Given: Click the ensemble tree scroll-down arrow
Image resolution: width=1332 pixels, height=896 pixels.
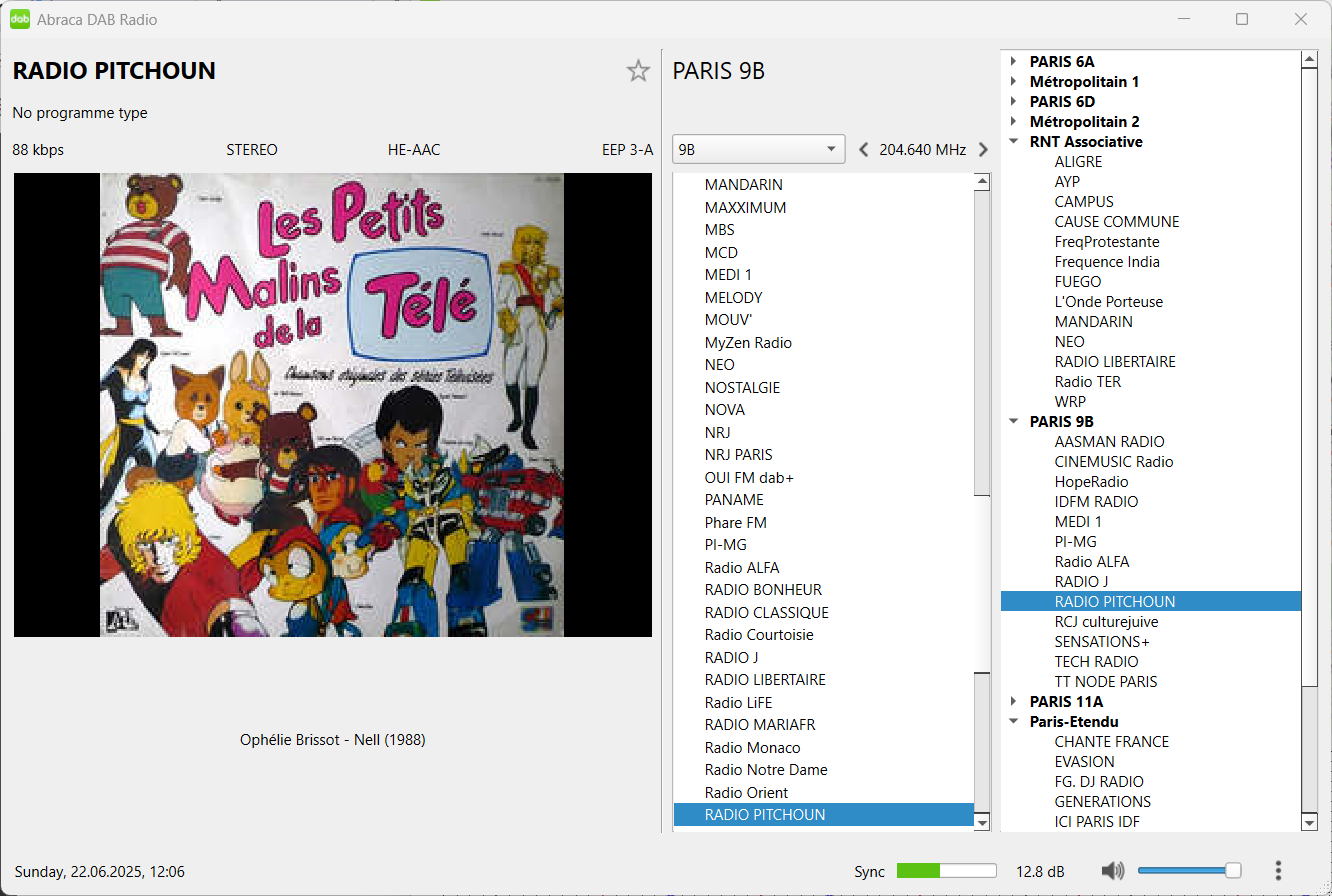Looking at the screenshot, I should pyautogui.click(x=1309, y=822).
